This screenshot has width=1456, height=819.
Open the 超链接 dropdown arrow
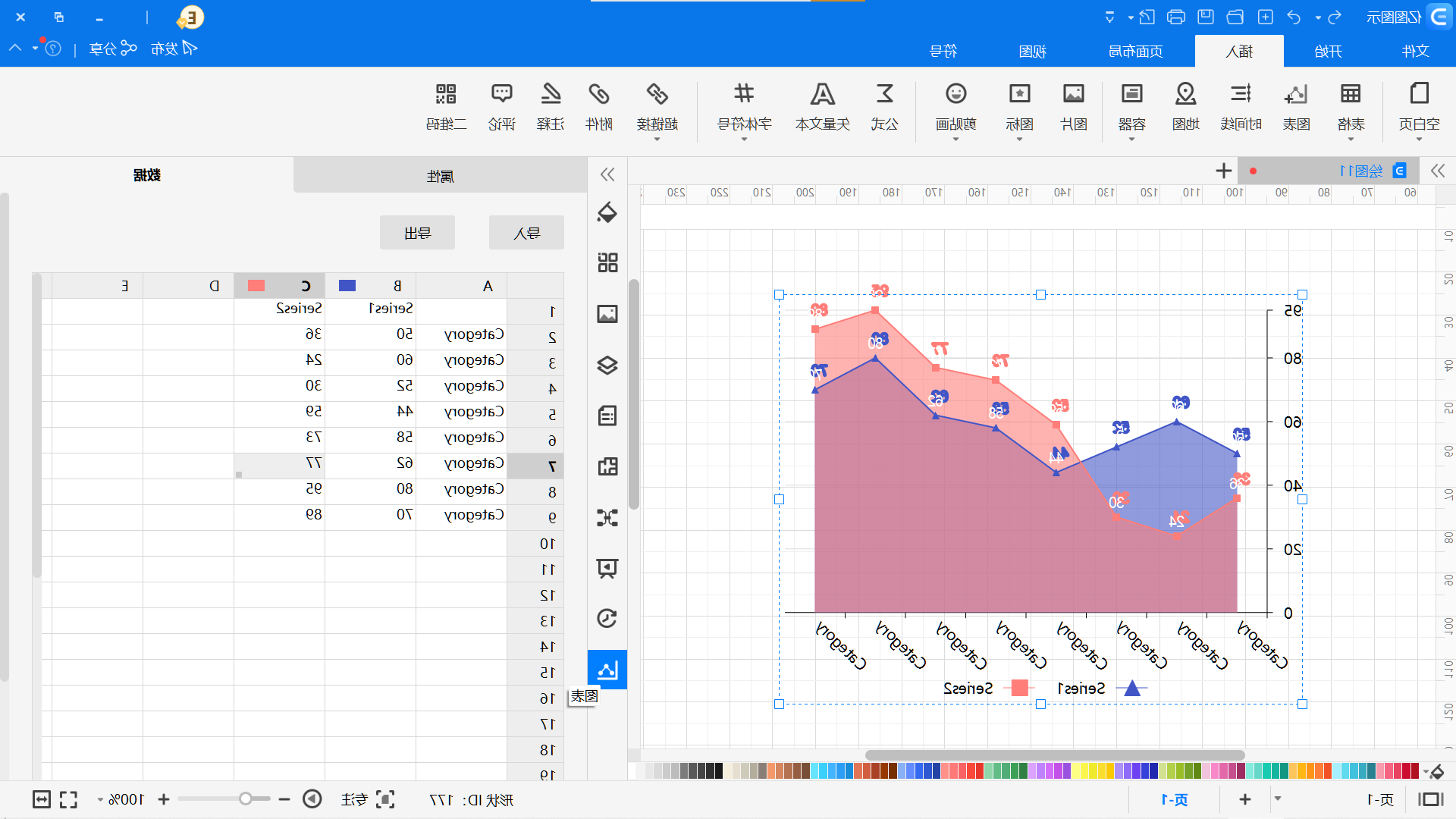point(657,140)
